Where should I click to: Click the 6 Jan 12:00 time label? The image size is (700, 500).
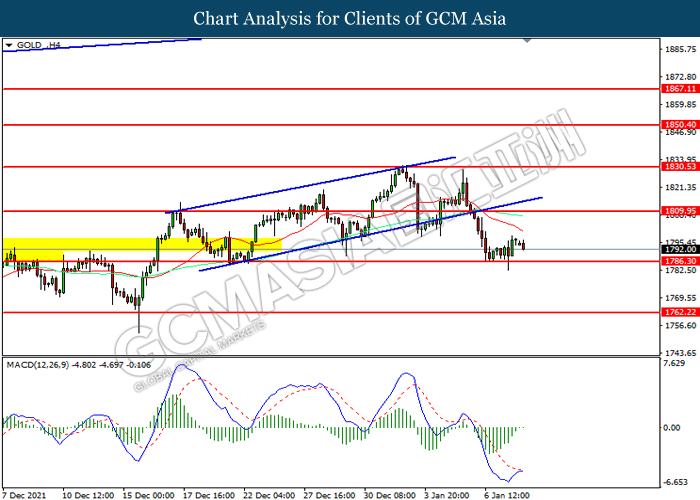coord(507,495)
